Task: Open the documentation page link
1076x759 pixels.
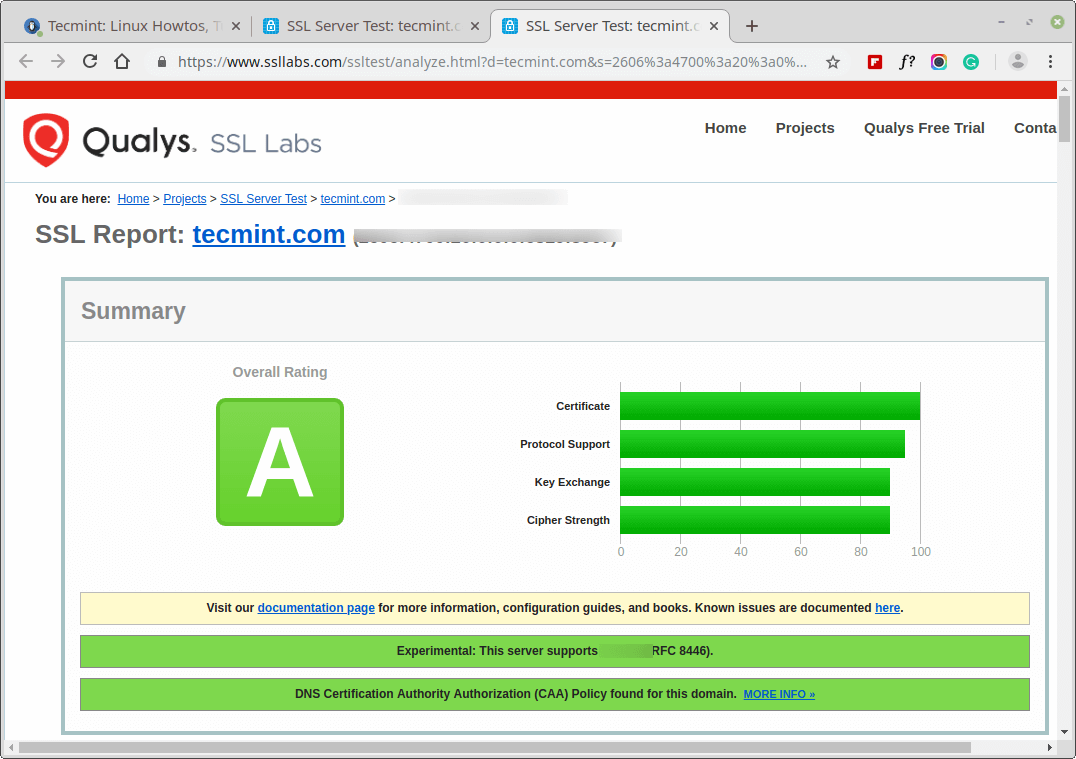Action: tap(316, 608)
